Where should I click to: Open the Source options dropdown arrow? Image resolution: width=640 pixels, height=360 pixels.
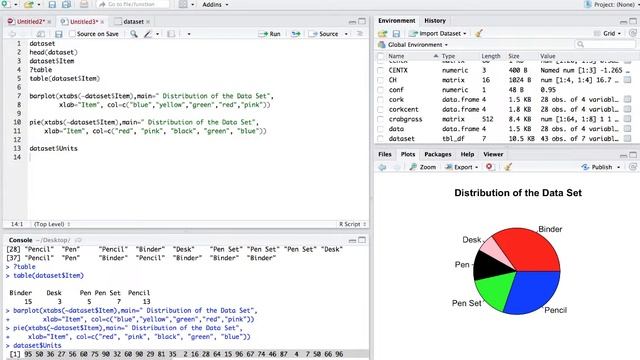click(x=346, y=34)
